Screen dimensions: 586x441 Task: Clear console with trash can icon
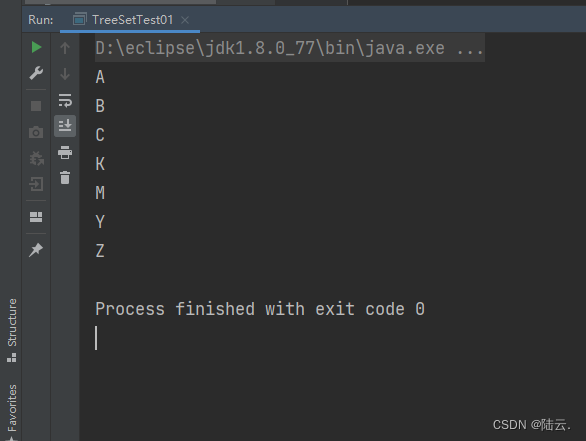[65, 178]
